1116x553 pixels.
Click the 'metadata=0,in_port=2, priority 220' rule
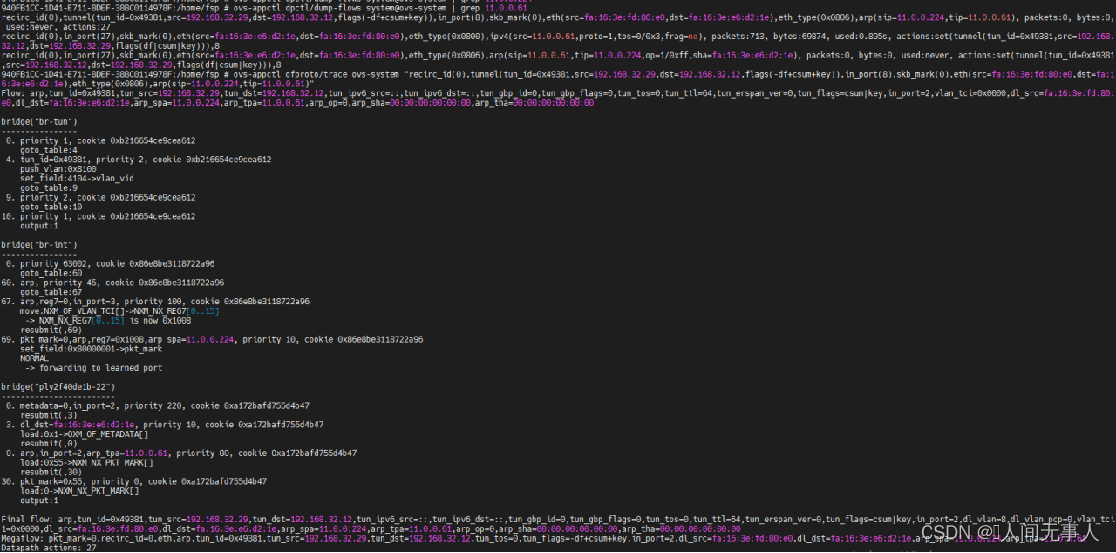coord(157,405)
